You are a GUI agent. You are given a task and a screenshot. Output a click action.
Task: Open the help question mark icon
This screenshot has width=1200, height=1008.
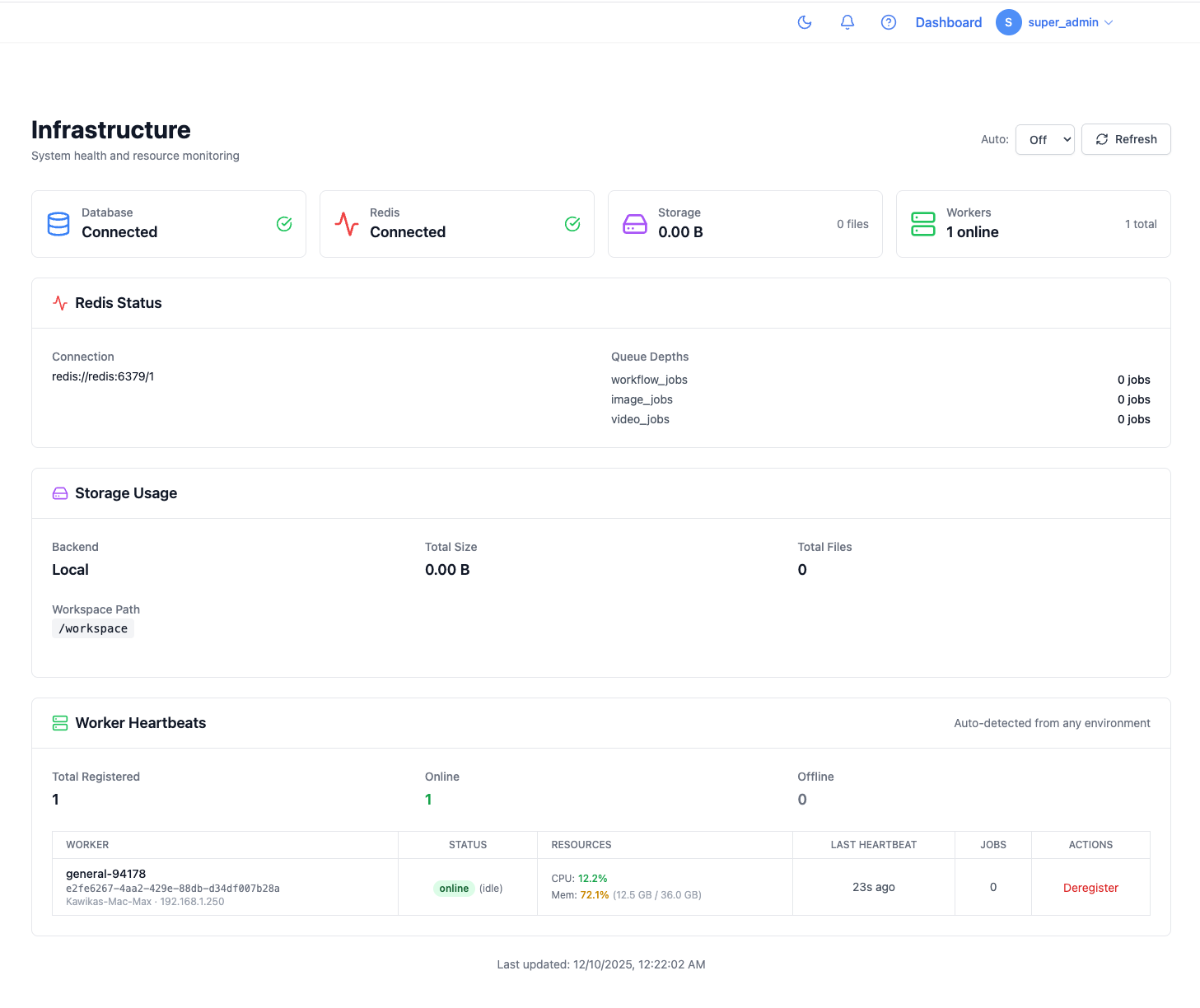[x=888, y=22]
